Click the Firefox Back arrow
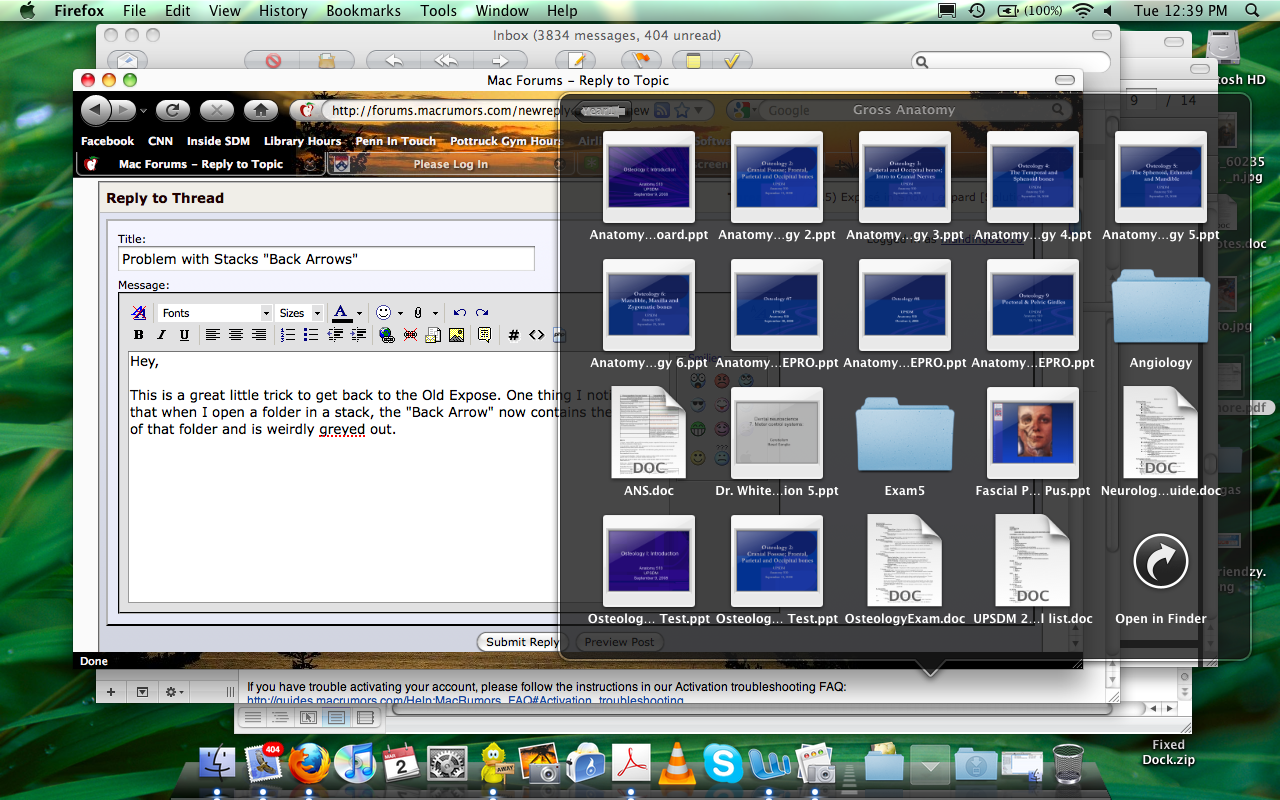1280x800 pixels. [95, 110]
